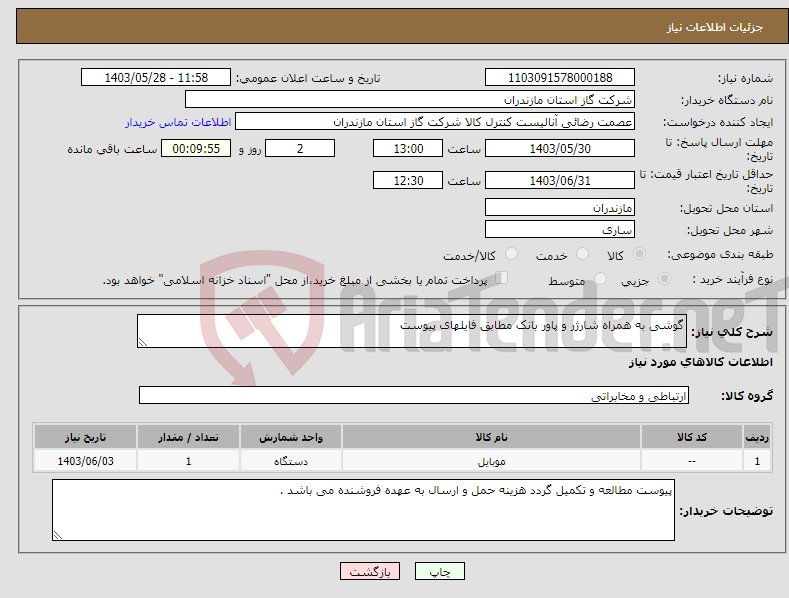Screen dimensions: 789x598
Task: Click the گروه کالا field ارتباطی و مخابراتی
Action: pyautogui.click(x=414, y=396)
